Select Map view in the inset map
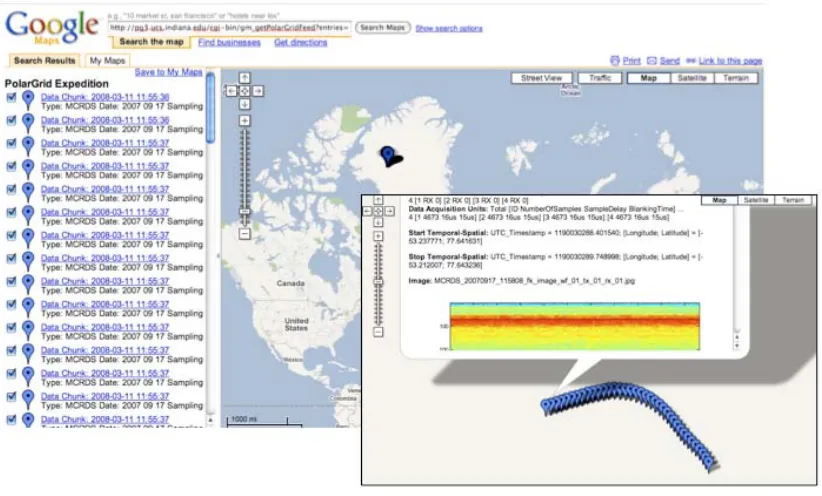The height and width of the screenshot is (496, 822). pos(719,200)
